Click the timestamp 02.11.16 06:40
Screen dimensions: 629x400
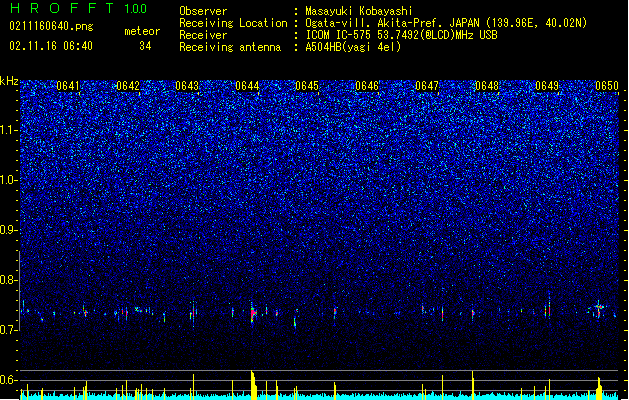(51, 46)
